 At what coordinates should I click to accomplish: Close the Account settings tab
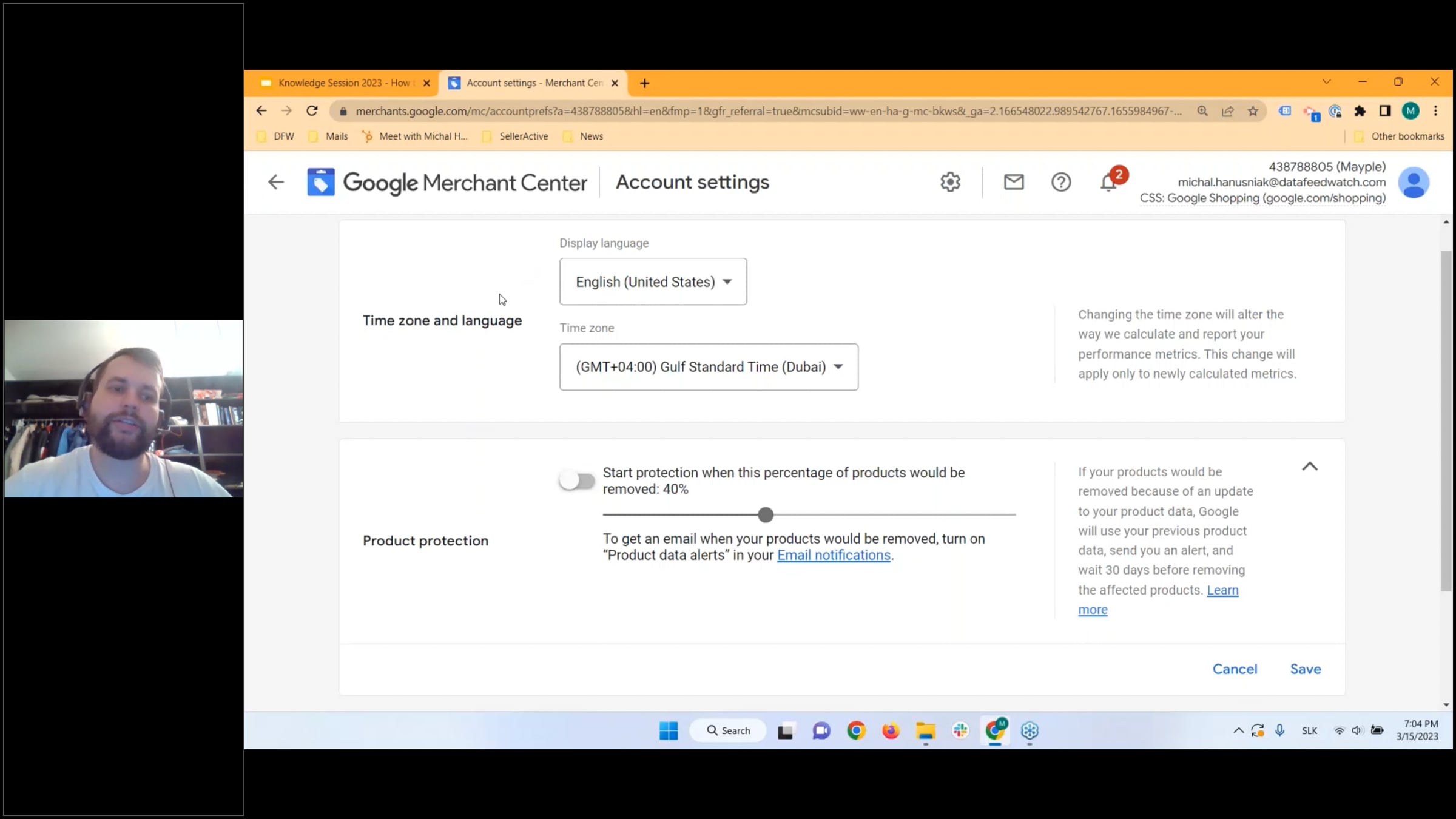click(x=615, y=83)
